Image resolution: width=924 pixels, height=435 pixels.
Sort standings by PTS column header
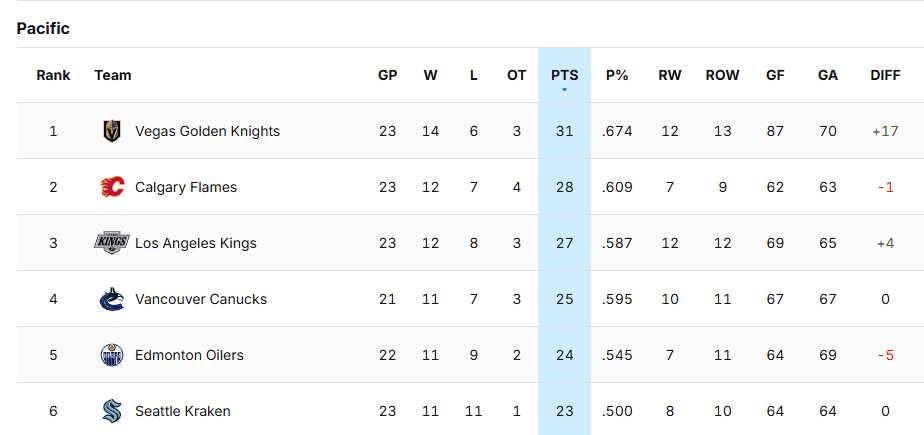click(x=565, y=75)
